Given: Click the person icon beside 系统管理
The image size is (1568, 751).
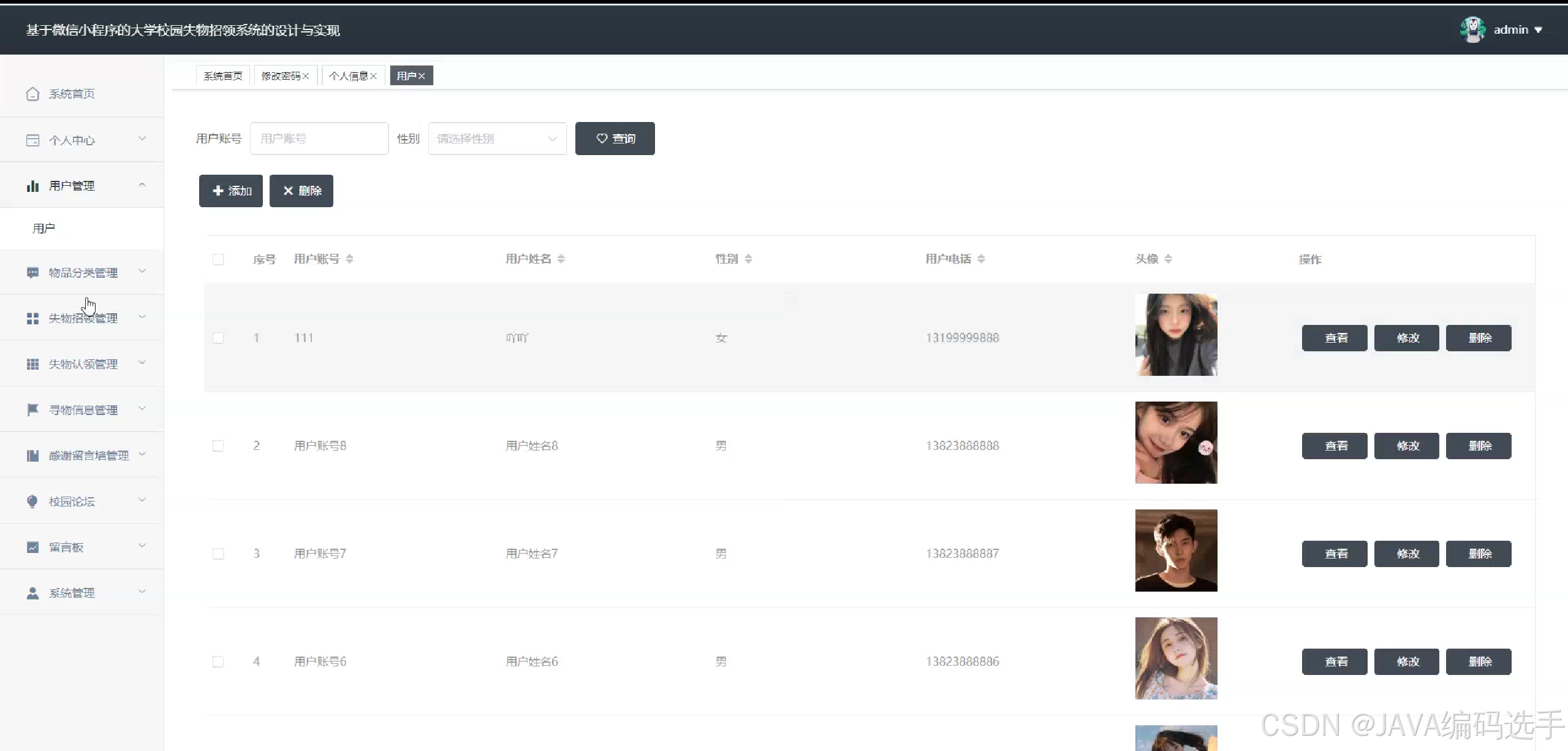Looking at the screenshot, I should [x=33, y=593].
